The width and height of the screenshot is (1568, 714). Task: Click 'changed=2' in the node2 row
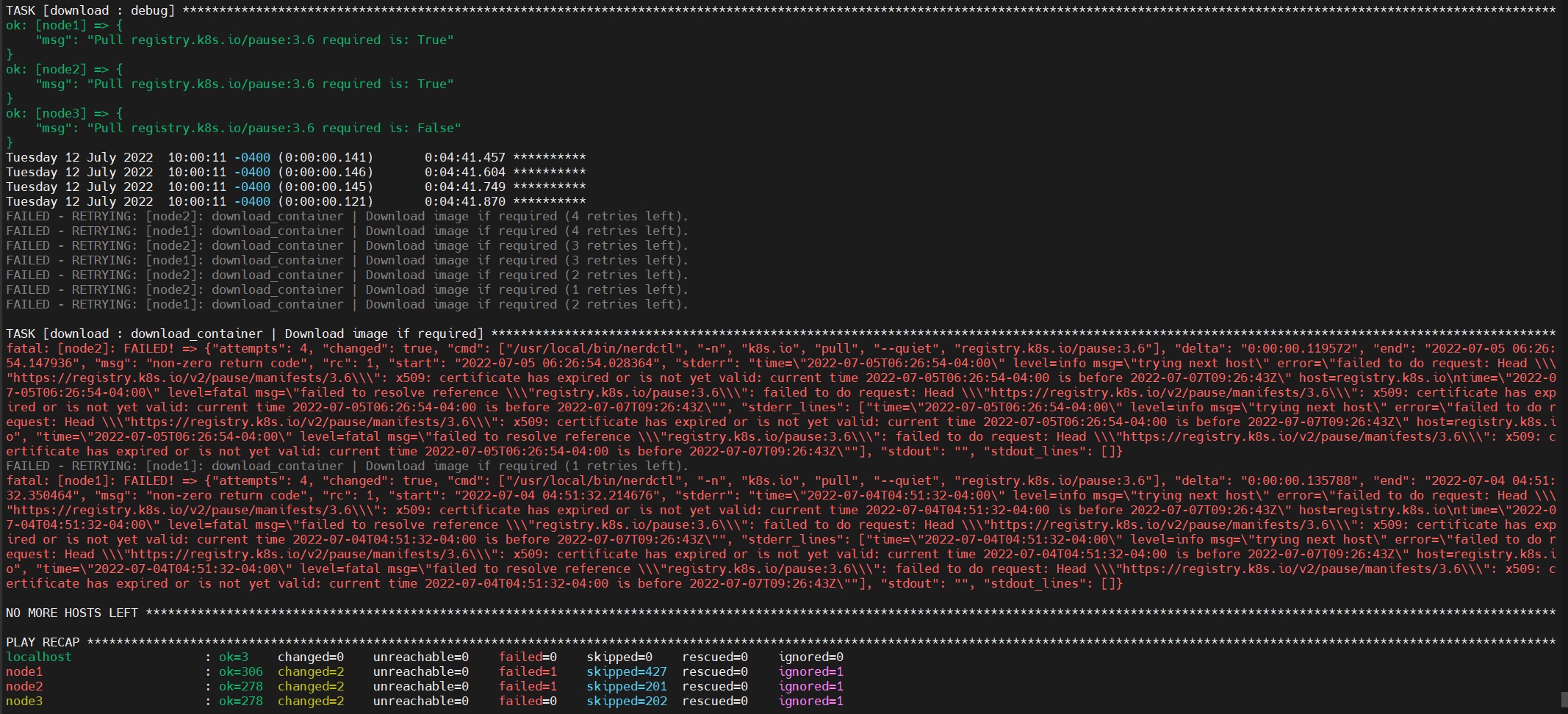coord(311,686)
